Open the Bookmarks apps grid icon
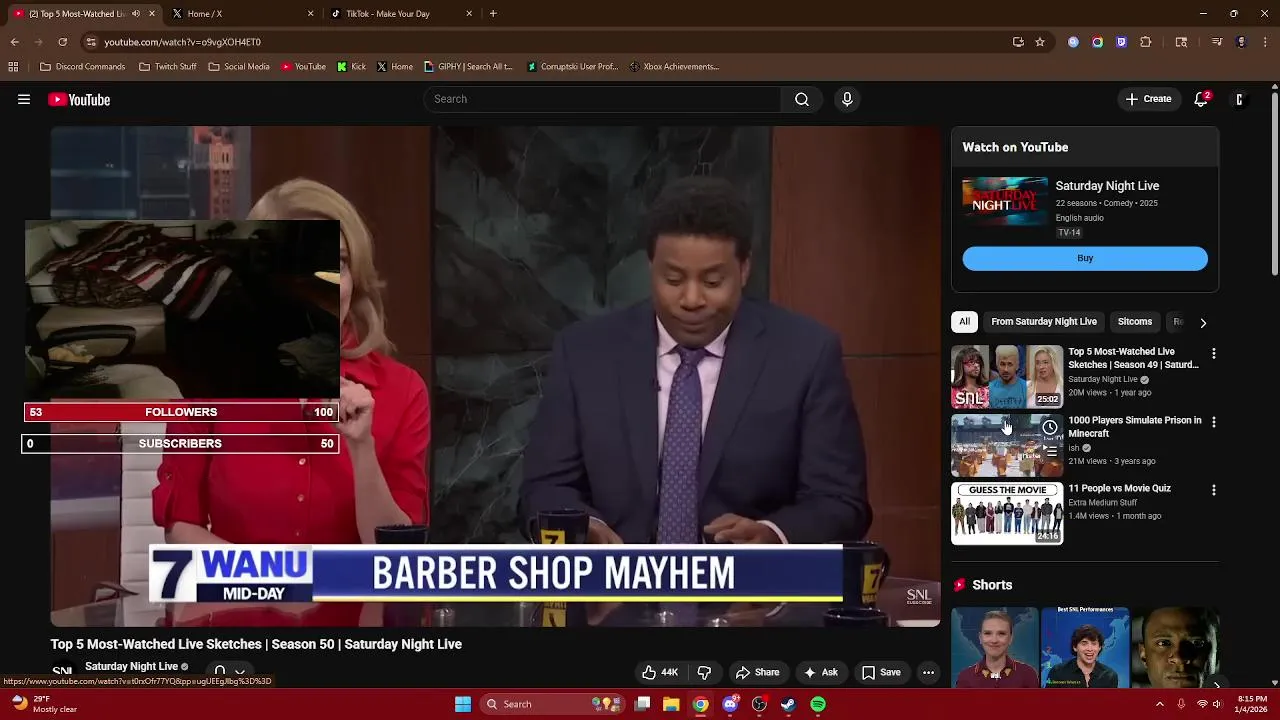 [x=13, y=67]
